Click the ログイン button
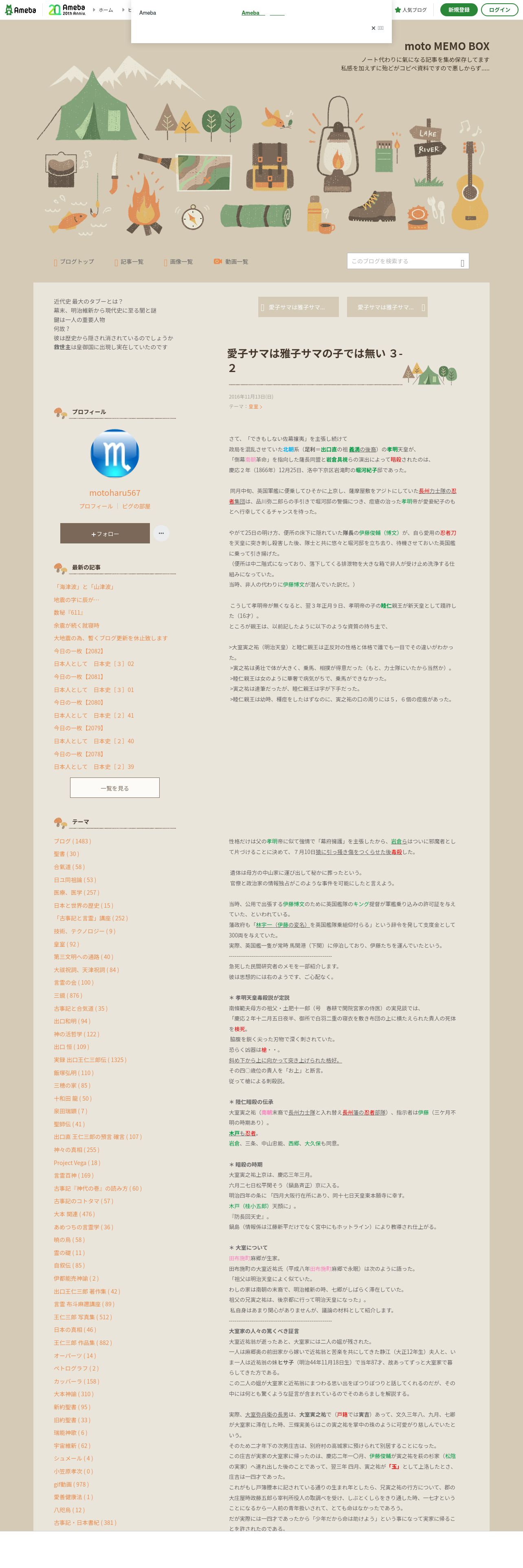Viewport: 523px width, 1568px height. (x=499, y=10)
